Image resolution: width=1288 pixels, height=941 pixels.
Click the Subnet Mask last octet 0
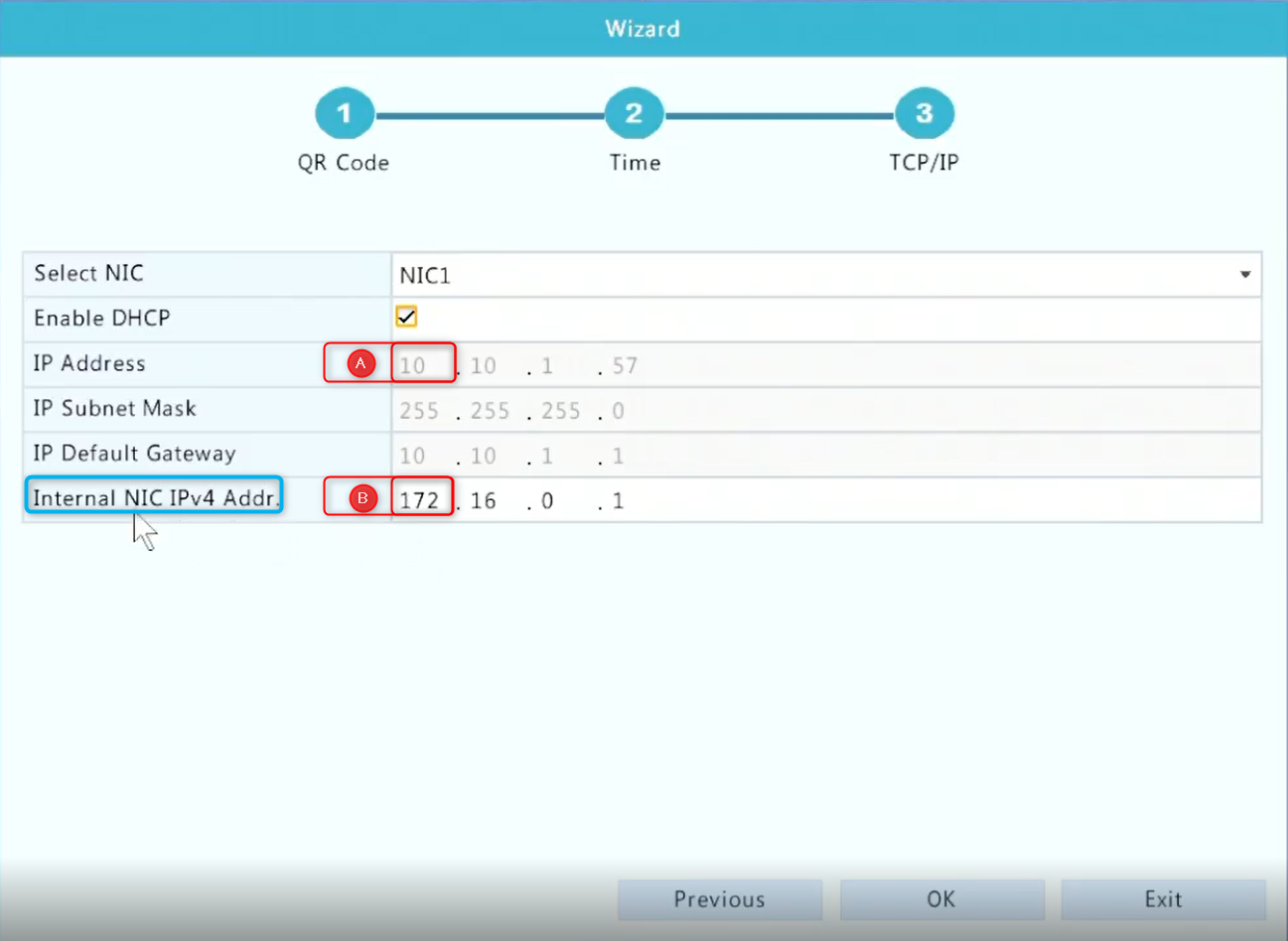618,411
